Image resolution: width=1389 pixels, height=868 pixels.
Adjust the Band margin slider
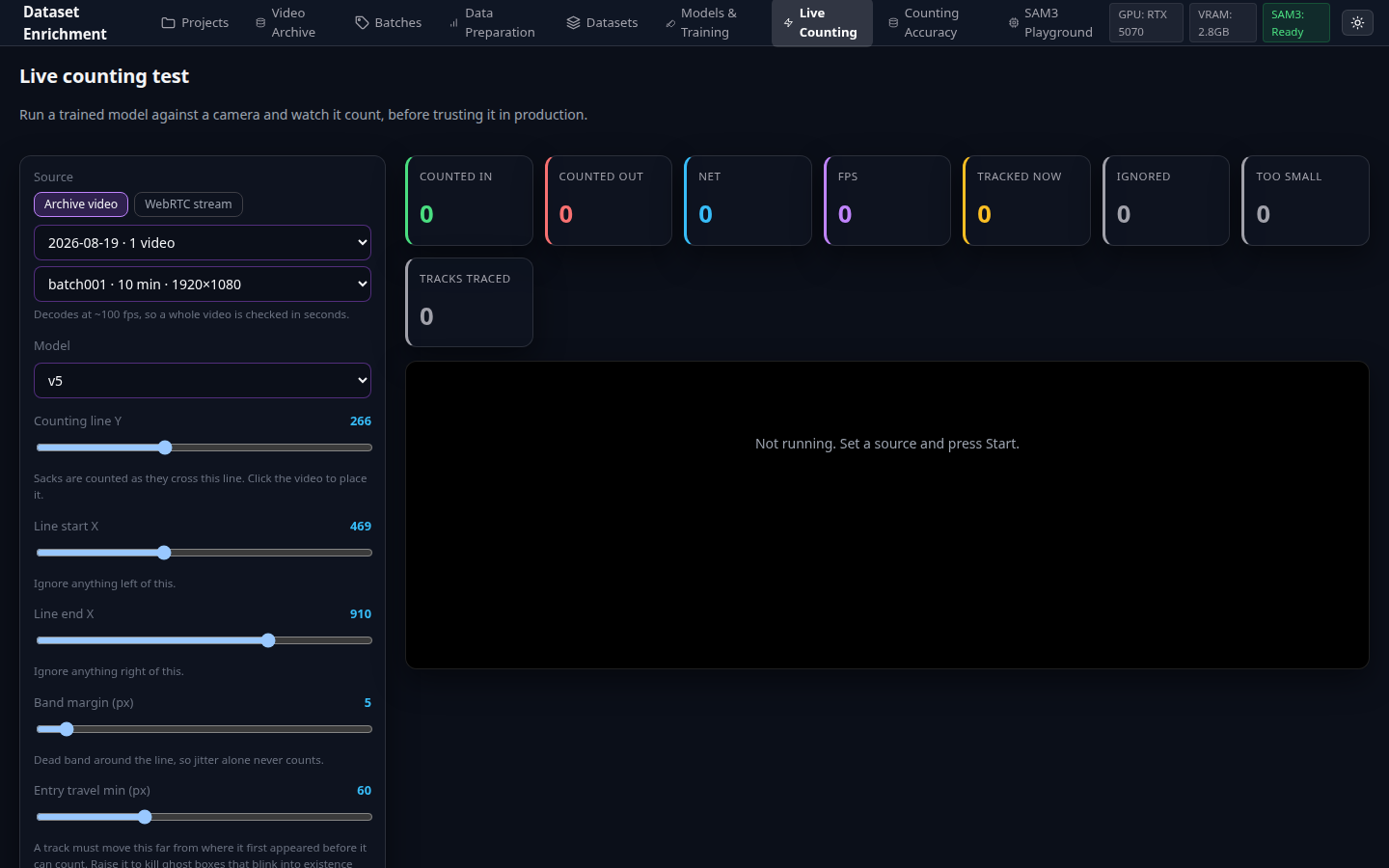point(204,729)
